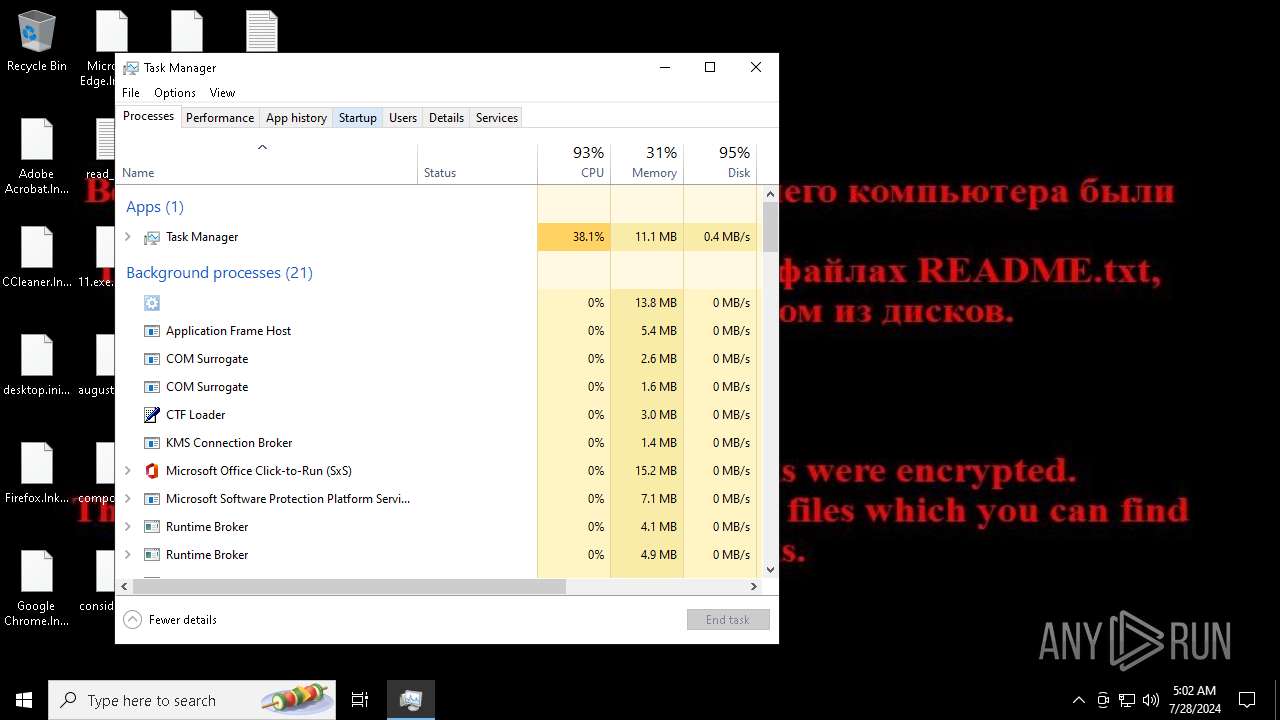Expand Microsoft Office Click-to-Run row

[x=127, y=471]
